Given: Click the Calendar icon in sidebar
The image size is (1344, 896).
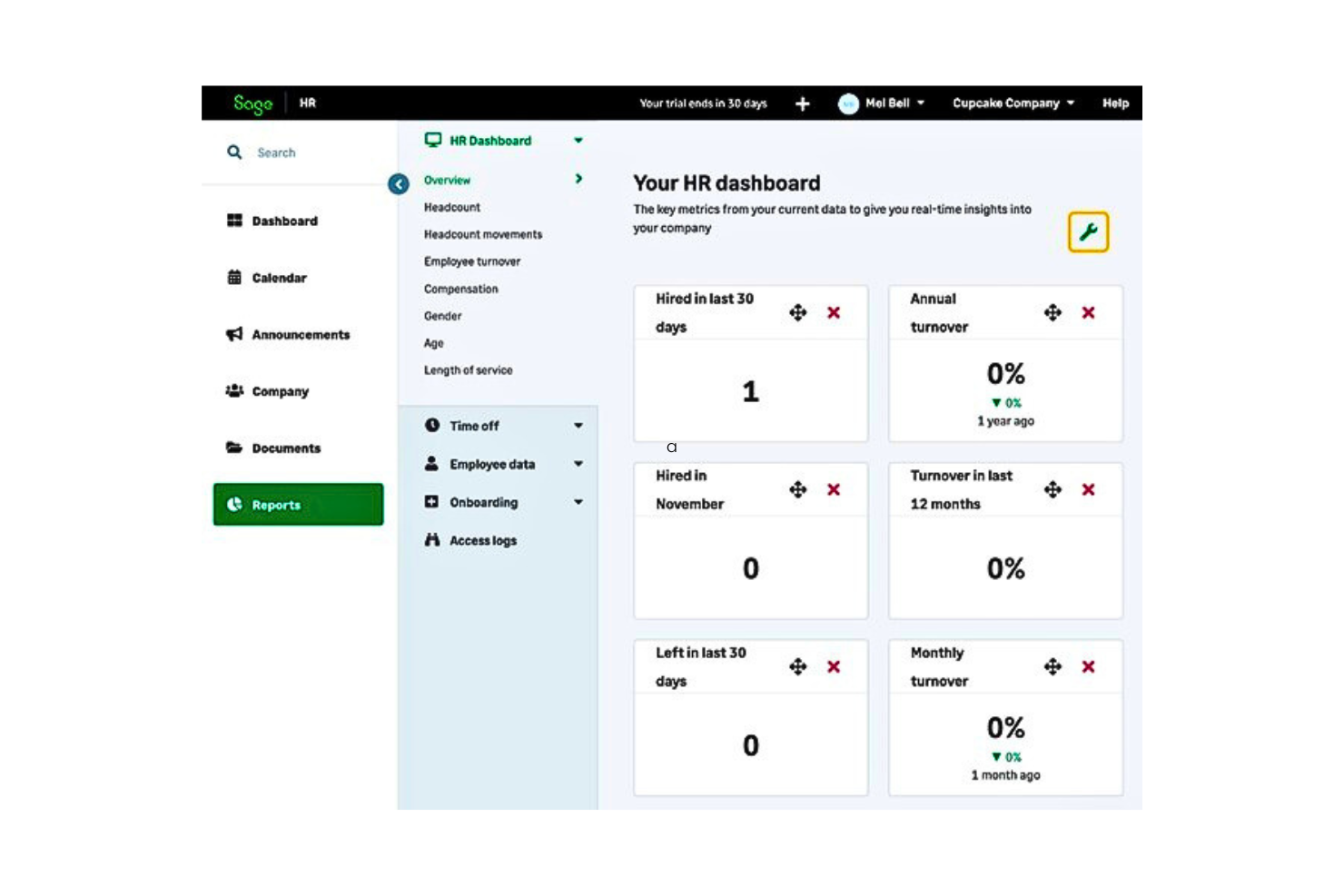Looking at the screenshot, I should pyautogui.click(x=234, y=277).
